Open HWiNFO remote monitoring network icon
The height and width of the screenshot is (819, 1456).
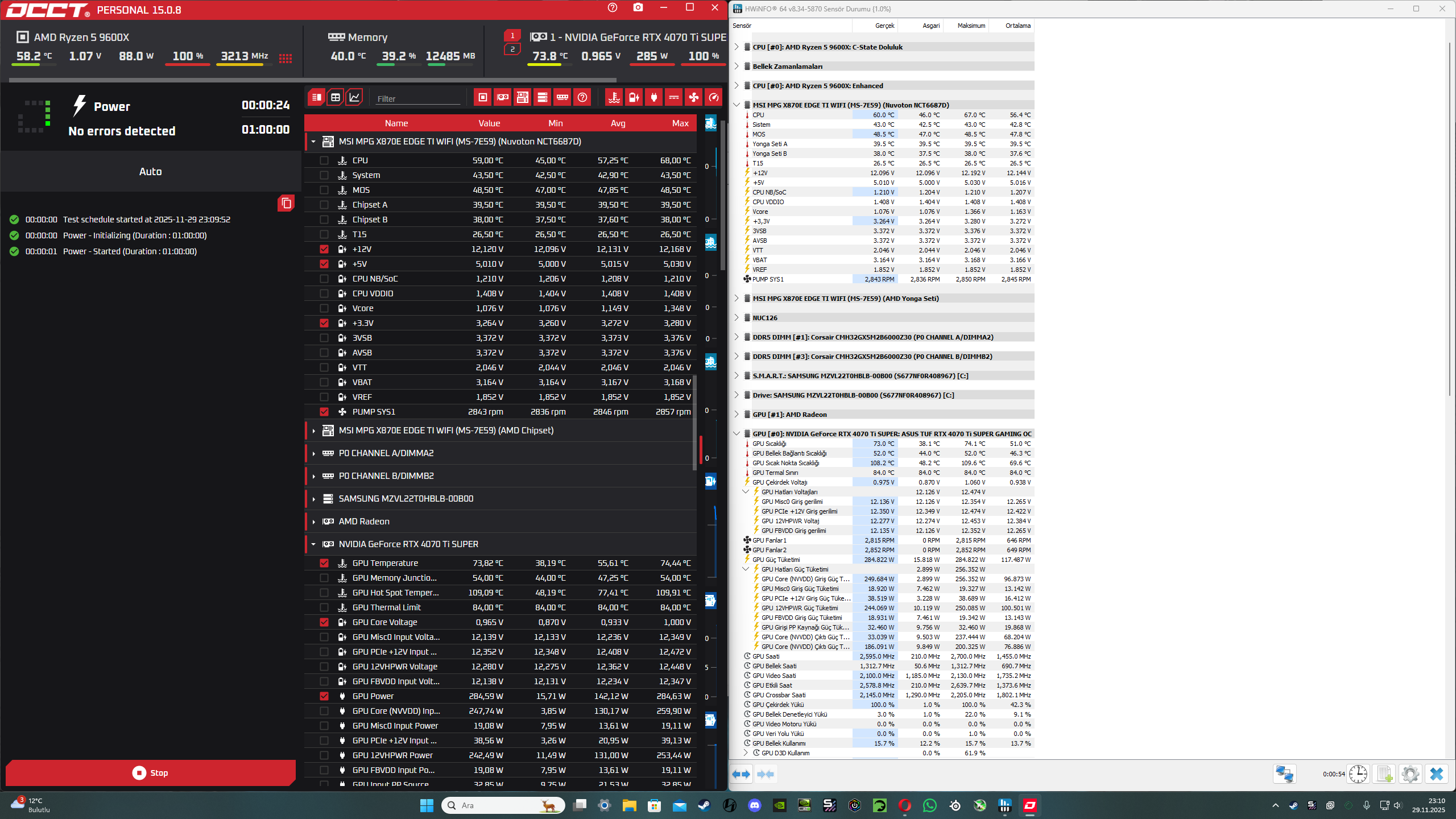tap(1285, 773)
